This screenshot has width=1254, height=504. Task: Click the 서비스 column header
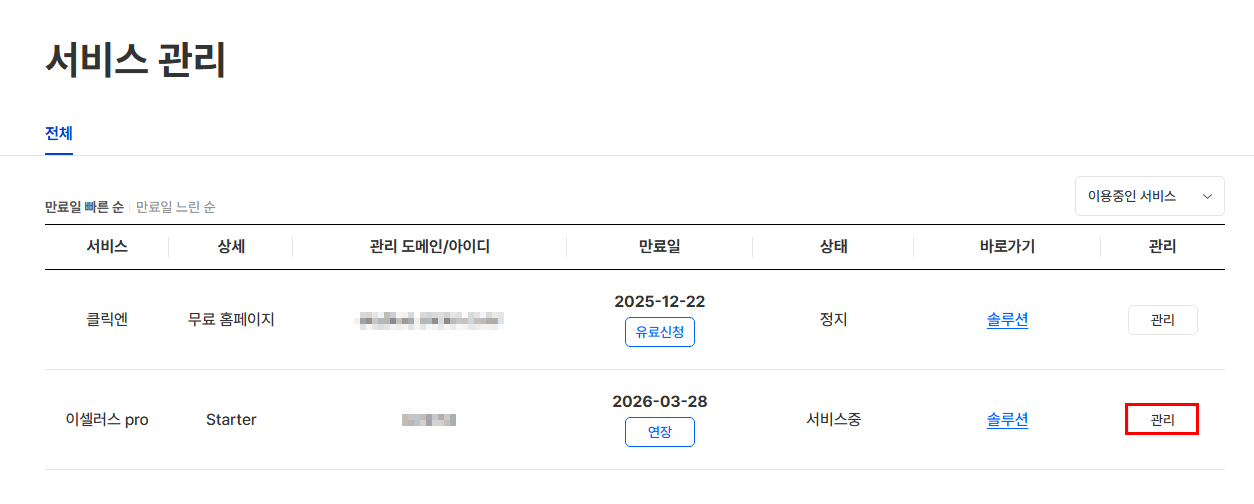coord(107,247)
